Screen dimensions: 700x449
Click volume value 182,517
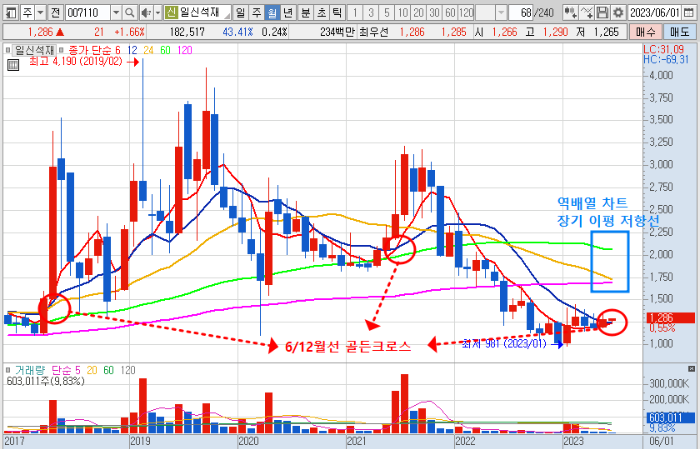click(187, 32)
